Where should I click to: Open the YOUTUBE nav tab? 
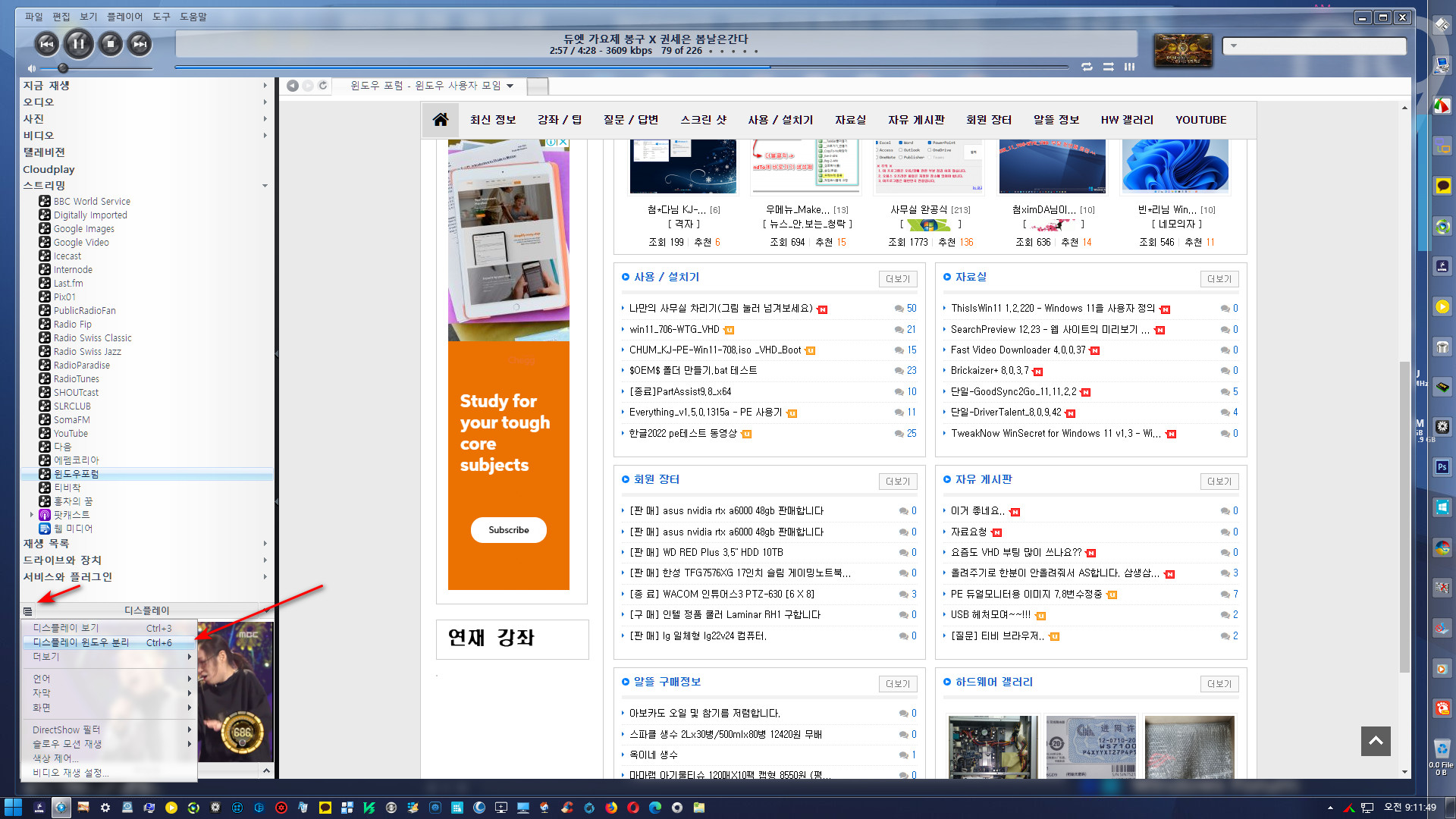(1201, 120)
